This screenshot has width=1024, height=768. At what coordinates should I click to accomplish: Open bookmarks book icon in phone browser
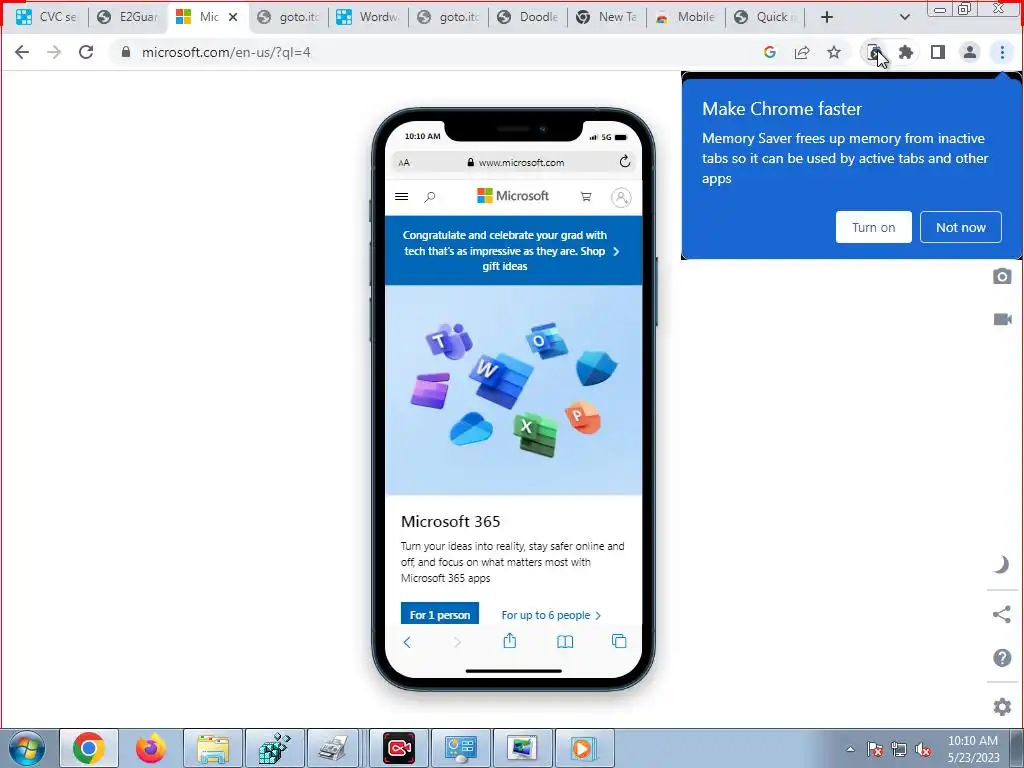tap(565, 643)
